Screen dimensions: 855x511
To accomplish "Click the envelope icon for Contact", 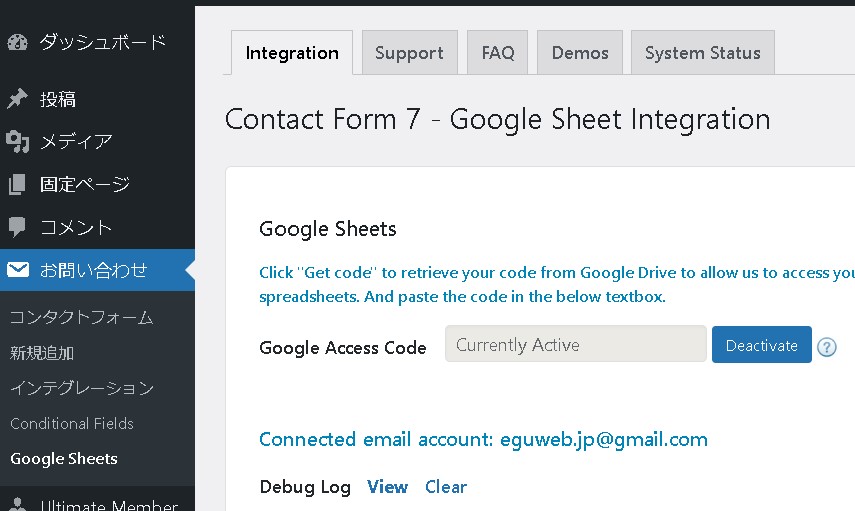I will (17, 270).
